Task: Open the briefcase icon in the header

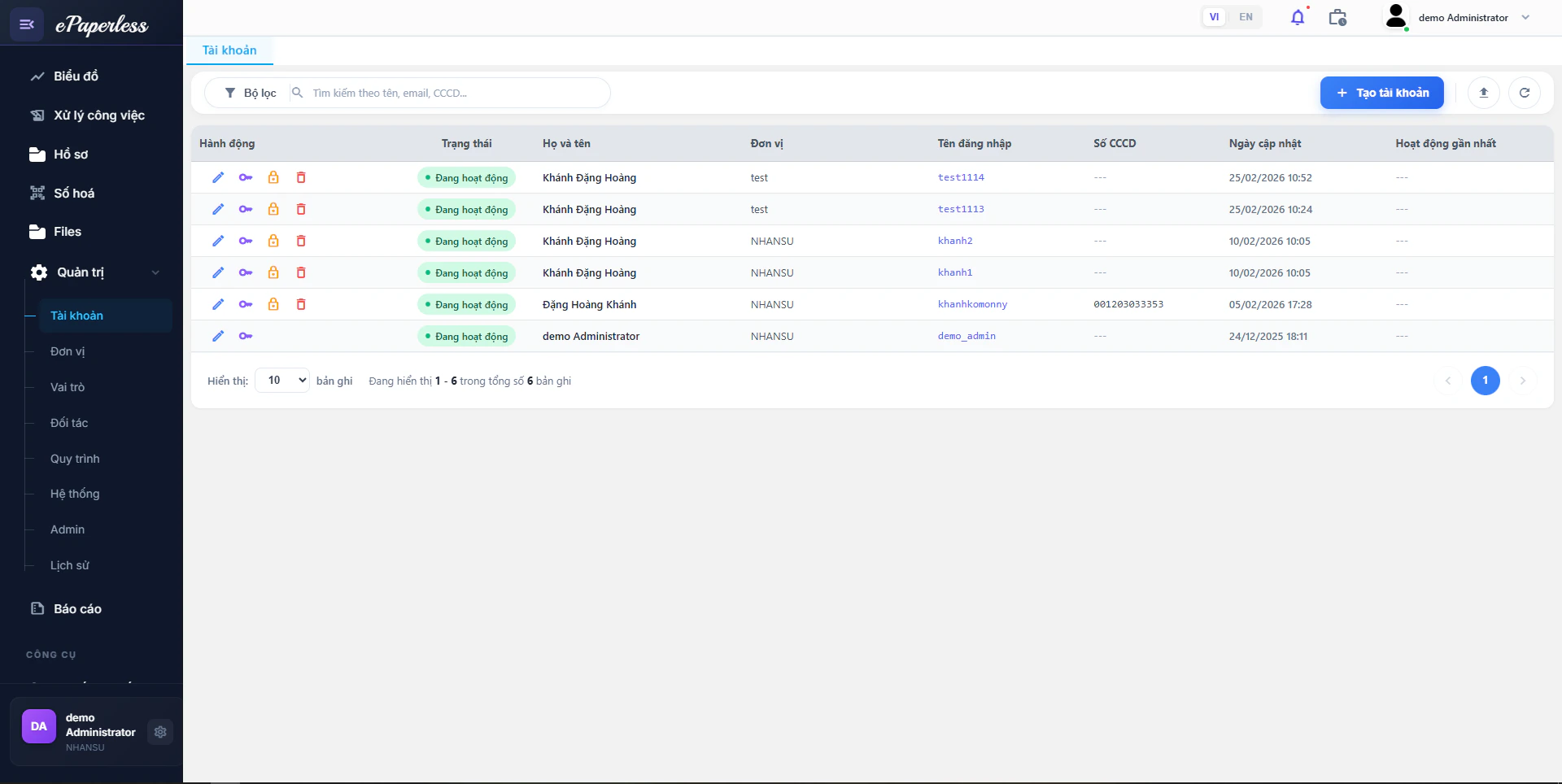Action: [x=1337, y=17]
